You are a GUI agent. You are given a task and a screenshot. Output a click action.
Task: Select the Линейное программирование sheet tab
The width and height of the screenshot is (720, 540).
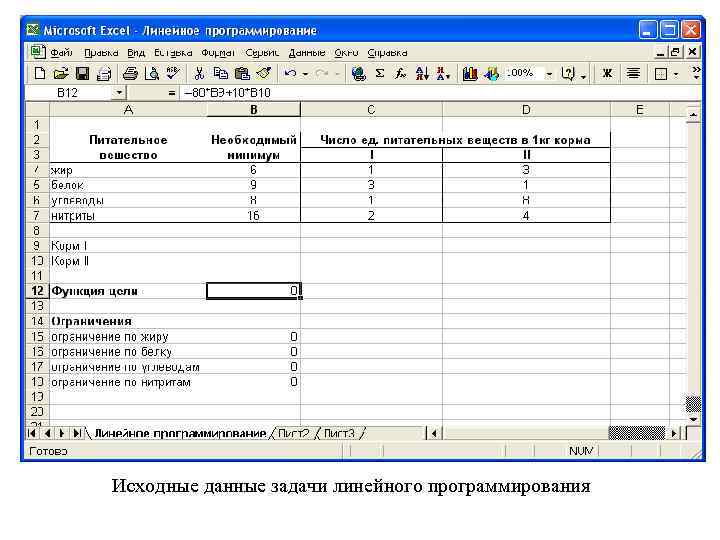(x=180, y=433)
